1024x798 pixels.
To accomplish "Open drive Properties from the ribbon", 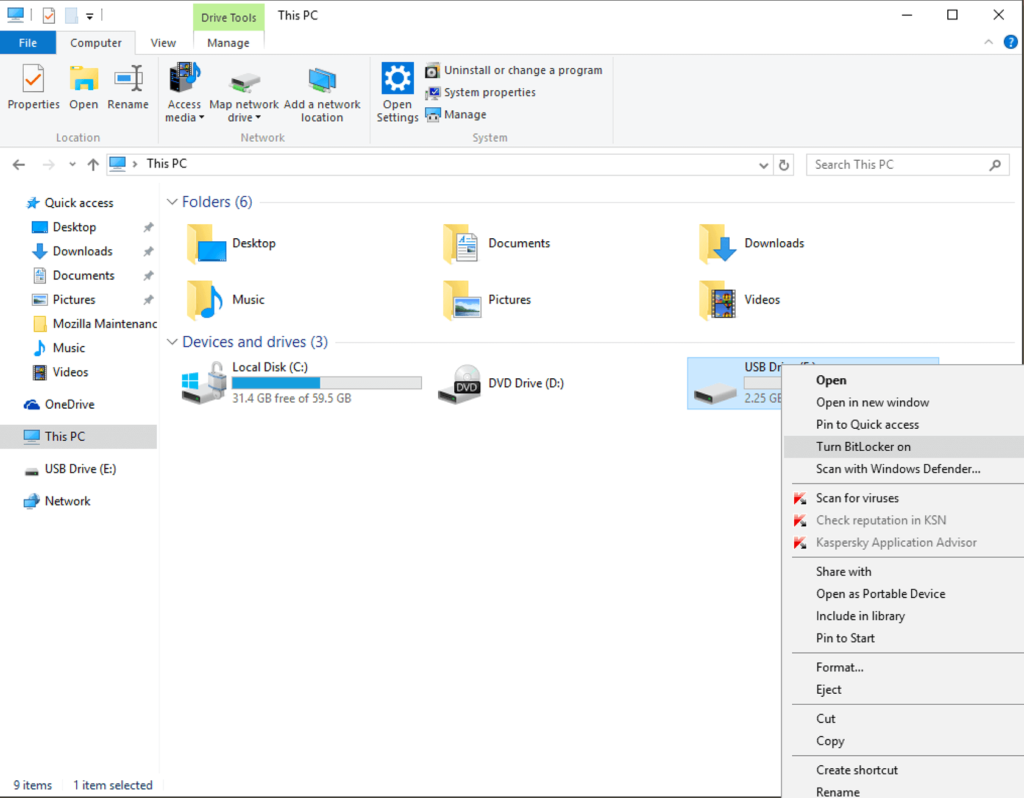I will pyautogui.click(x=33, y=90).
